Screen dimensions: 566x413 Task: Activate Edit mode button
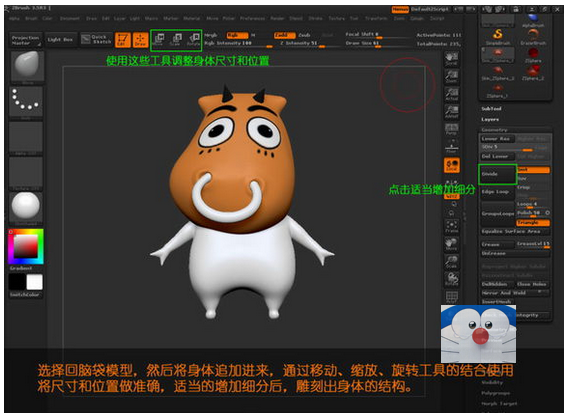pos(123,40)
